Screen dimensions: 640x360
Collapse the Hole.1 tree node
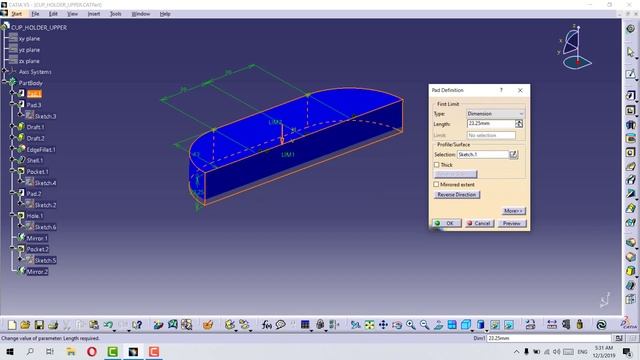[x=13, y=216]
